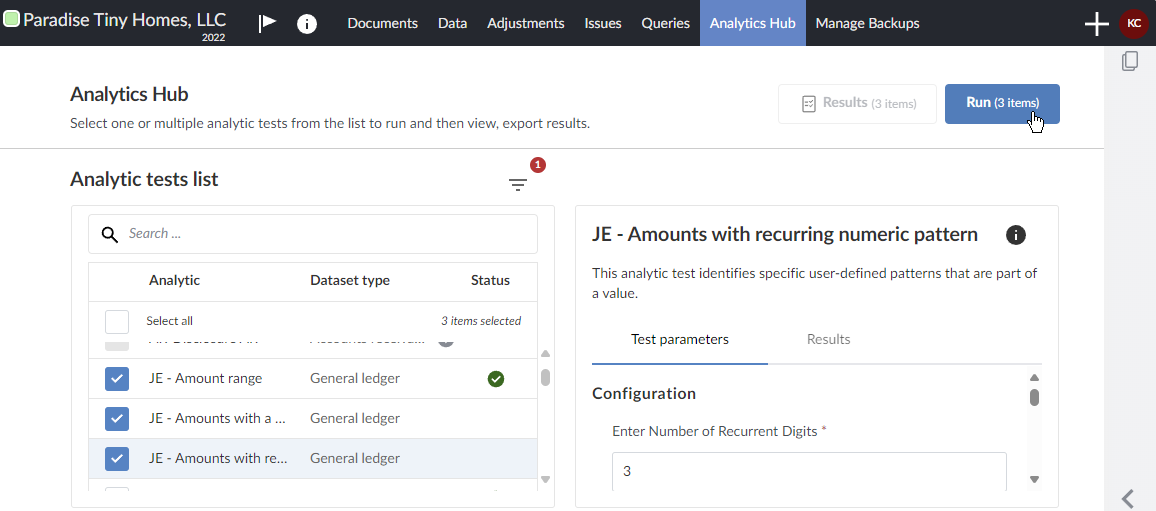Click the Results (3 items) button
The image size is (1156, 511).
[857, 103]
